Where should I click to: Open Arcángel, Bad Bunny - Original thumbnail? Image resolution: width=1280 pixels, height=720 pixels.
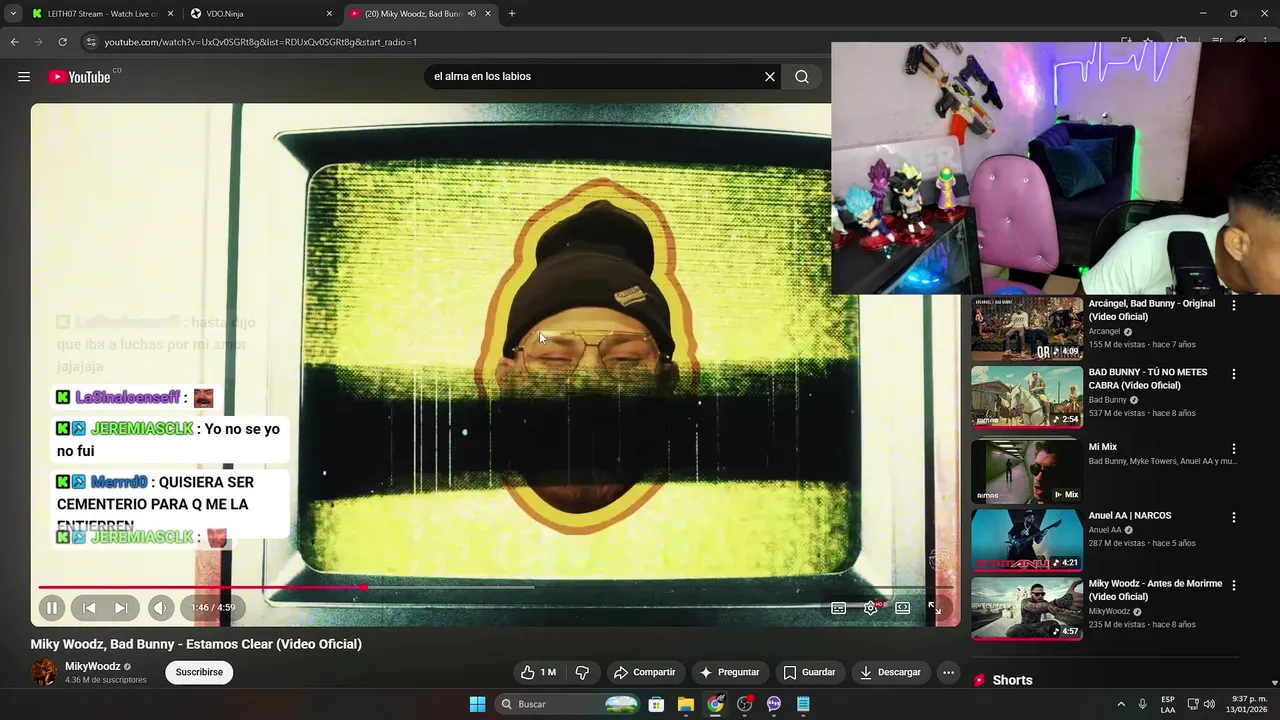[1027, 328]
